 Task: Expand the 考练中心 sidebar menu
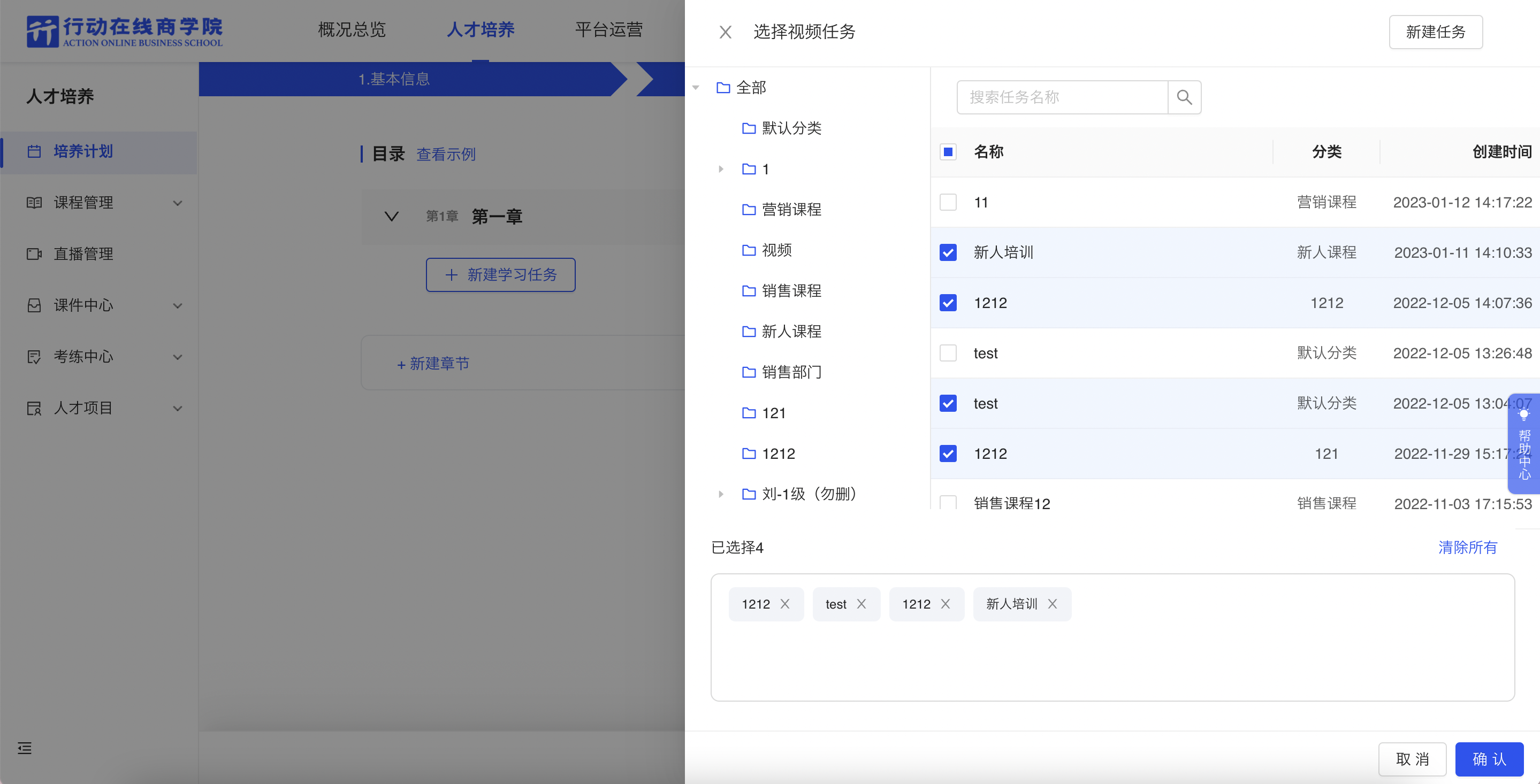point(178,357)
